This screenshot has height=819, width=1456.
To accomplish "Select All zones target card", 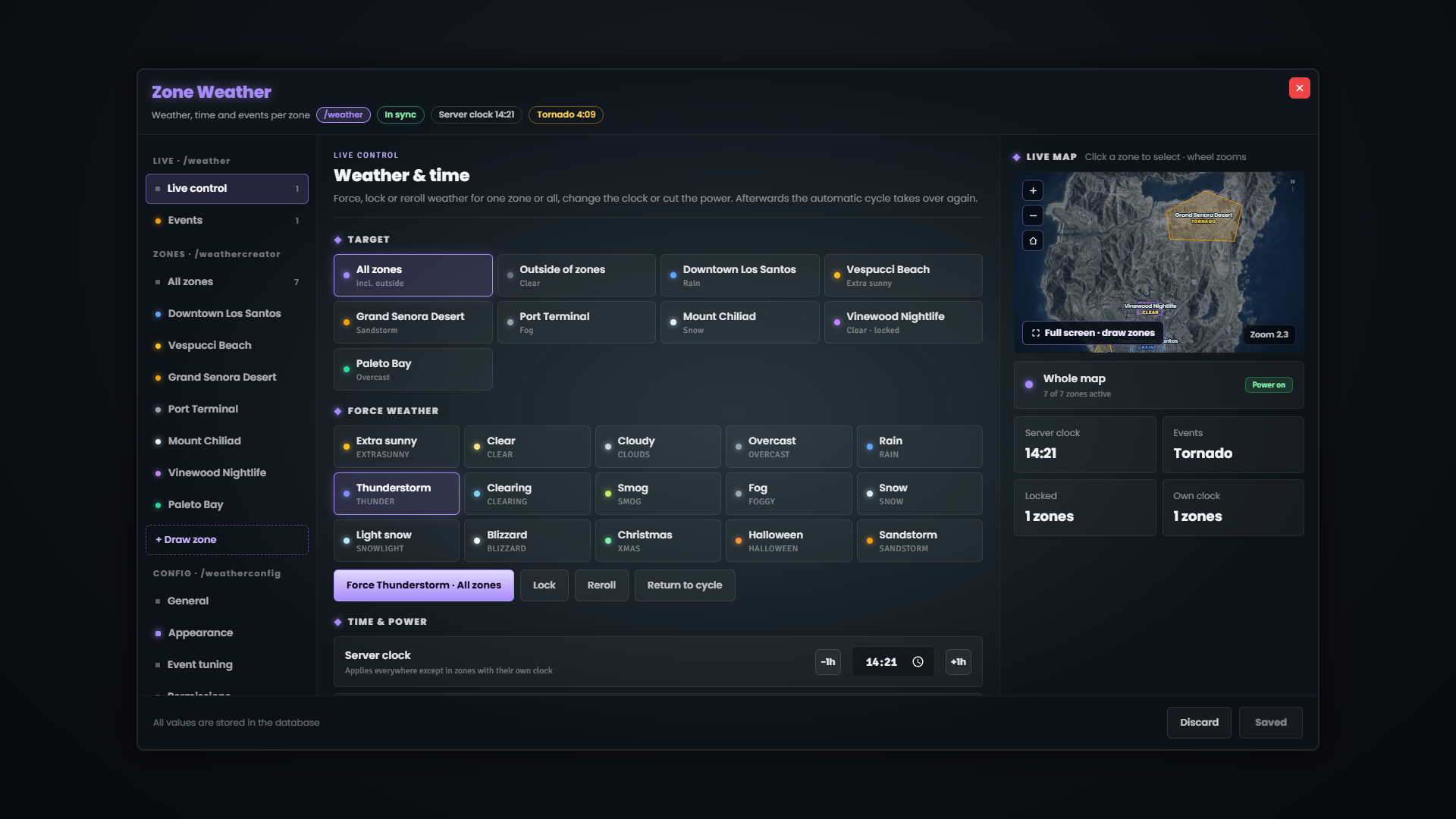I will click(413, 275).
